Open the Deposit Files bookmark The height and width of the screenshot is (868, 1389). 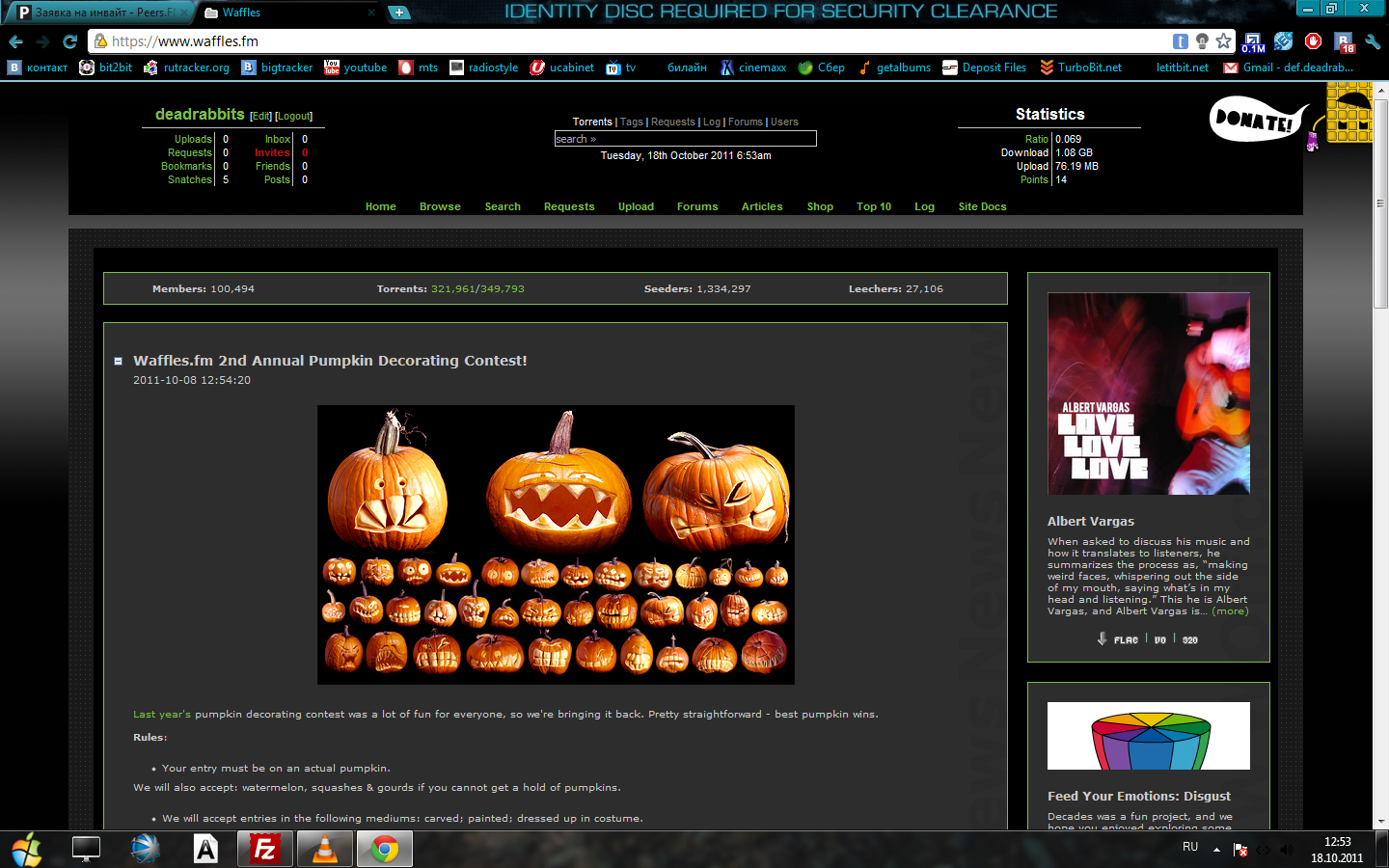[985, 68]
